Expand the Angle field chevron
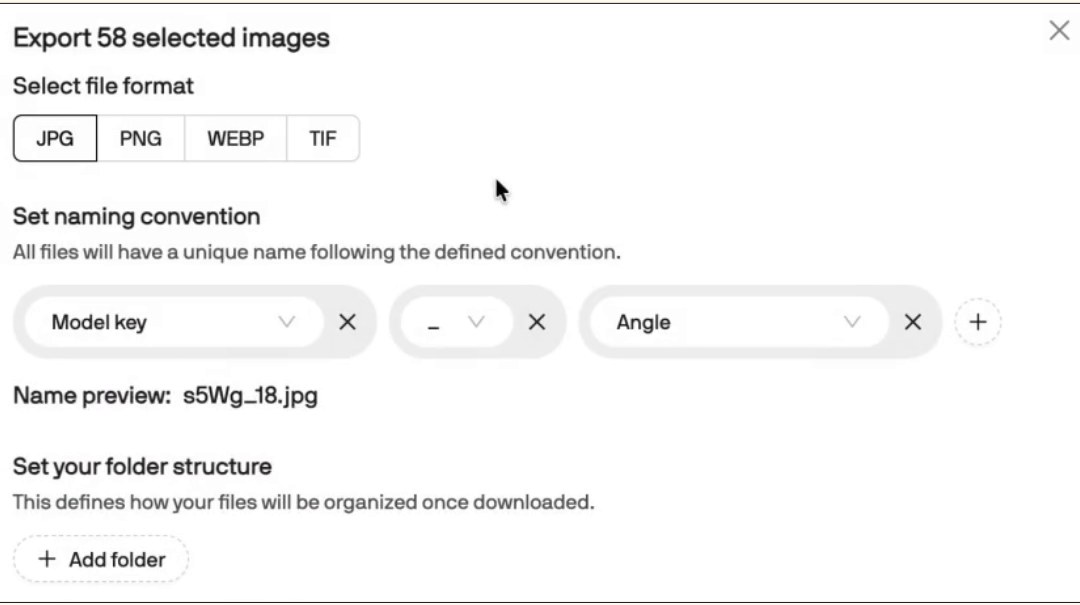The image size is (1080, 605). [x=852, y=322]
